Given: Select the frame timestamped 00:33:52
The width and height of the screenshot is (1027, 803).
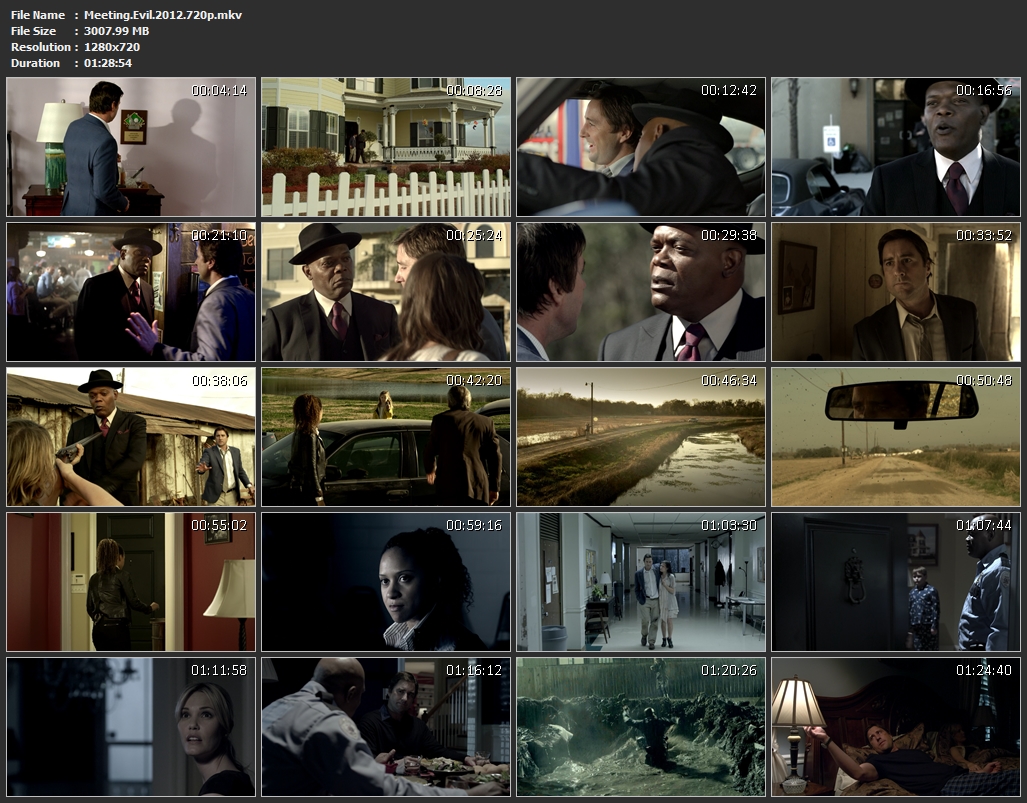Looking at the screenshot, I should [896, 292].
